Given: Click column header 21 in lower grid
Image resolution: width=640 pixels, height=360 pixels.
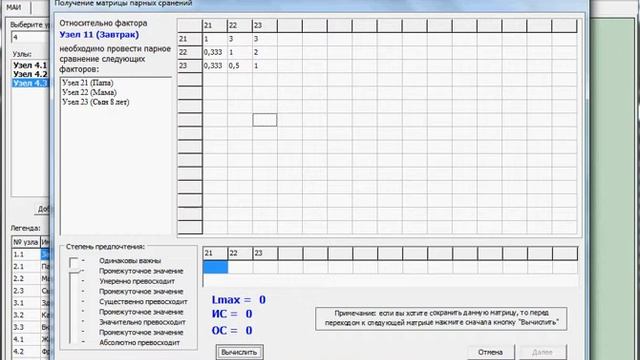Looking at the screenshot, I should [x=215, y=253].
